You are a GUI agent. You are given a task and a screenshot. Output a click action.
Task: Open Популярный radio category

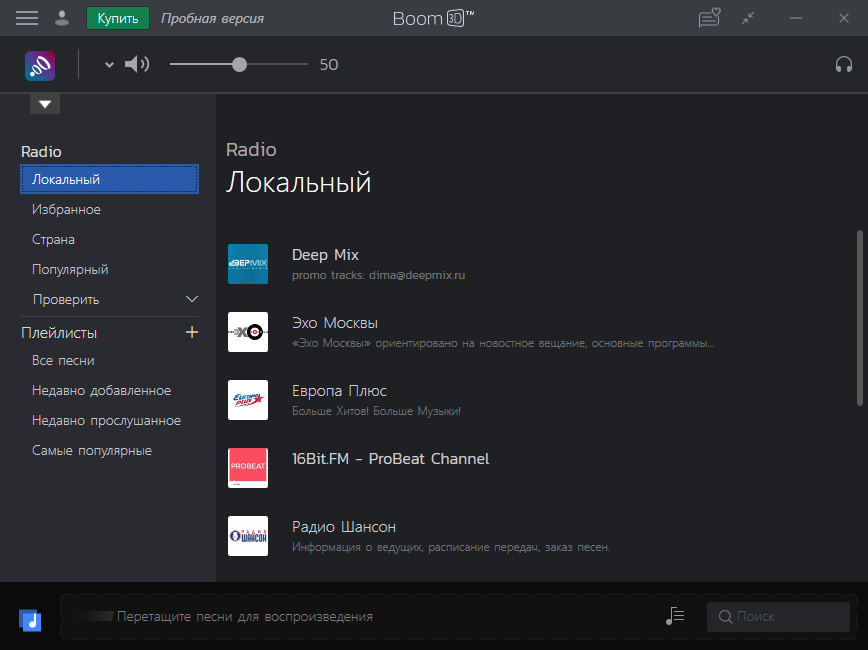70,269
